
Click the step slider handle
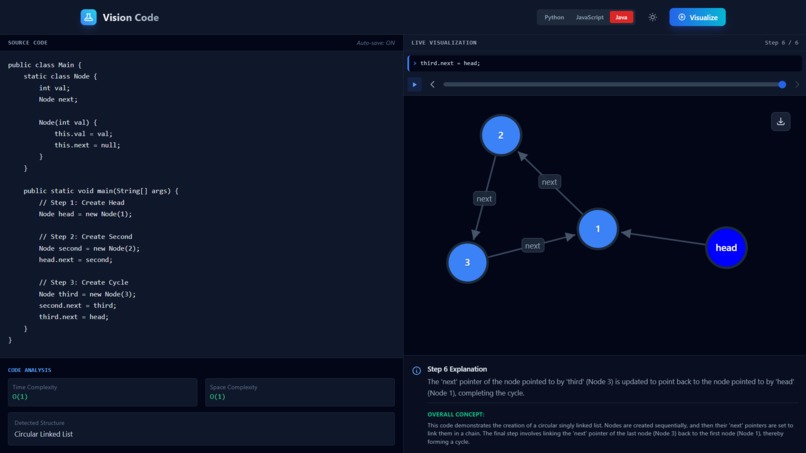pyautogui.click(x=782, y=84)
